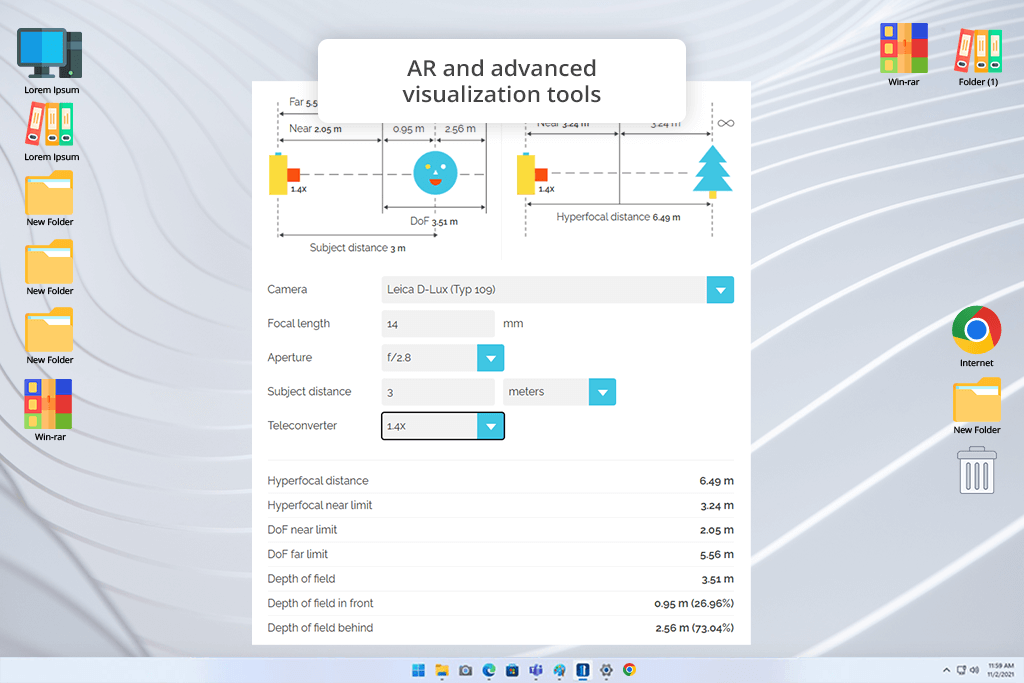
Task: Expand the Aperture f/2.8 dropdown
Action: tap(490, 358)
